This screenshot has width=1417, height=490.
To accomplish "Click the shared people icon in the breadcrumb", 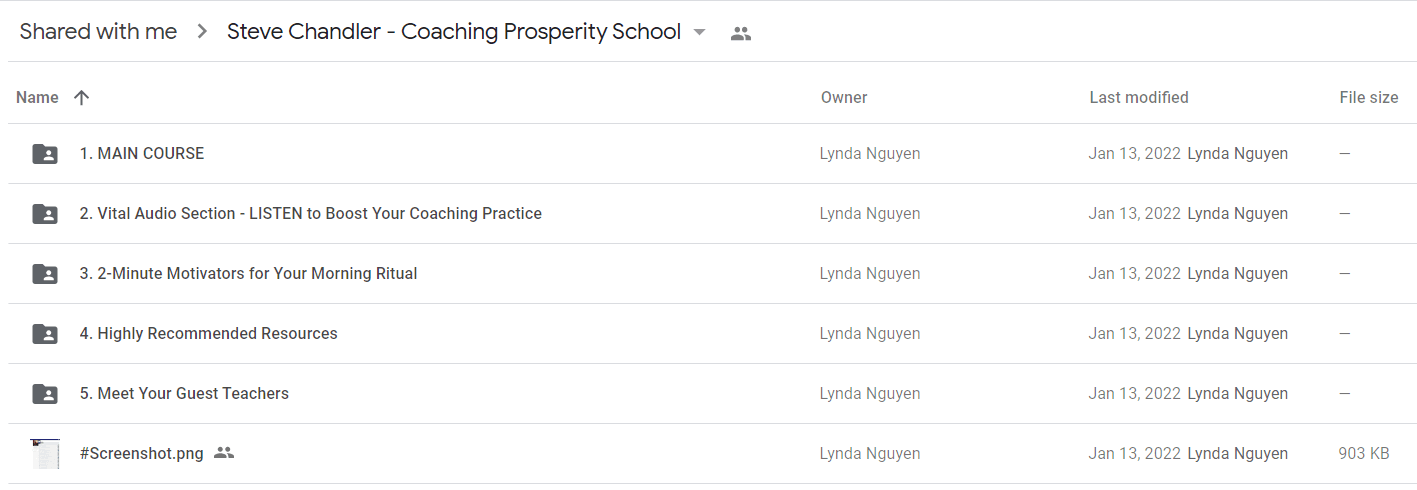I will coord(741,33).
